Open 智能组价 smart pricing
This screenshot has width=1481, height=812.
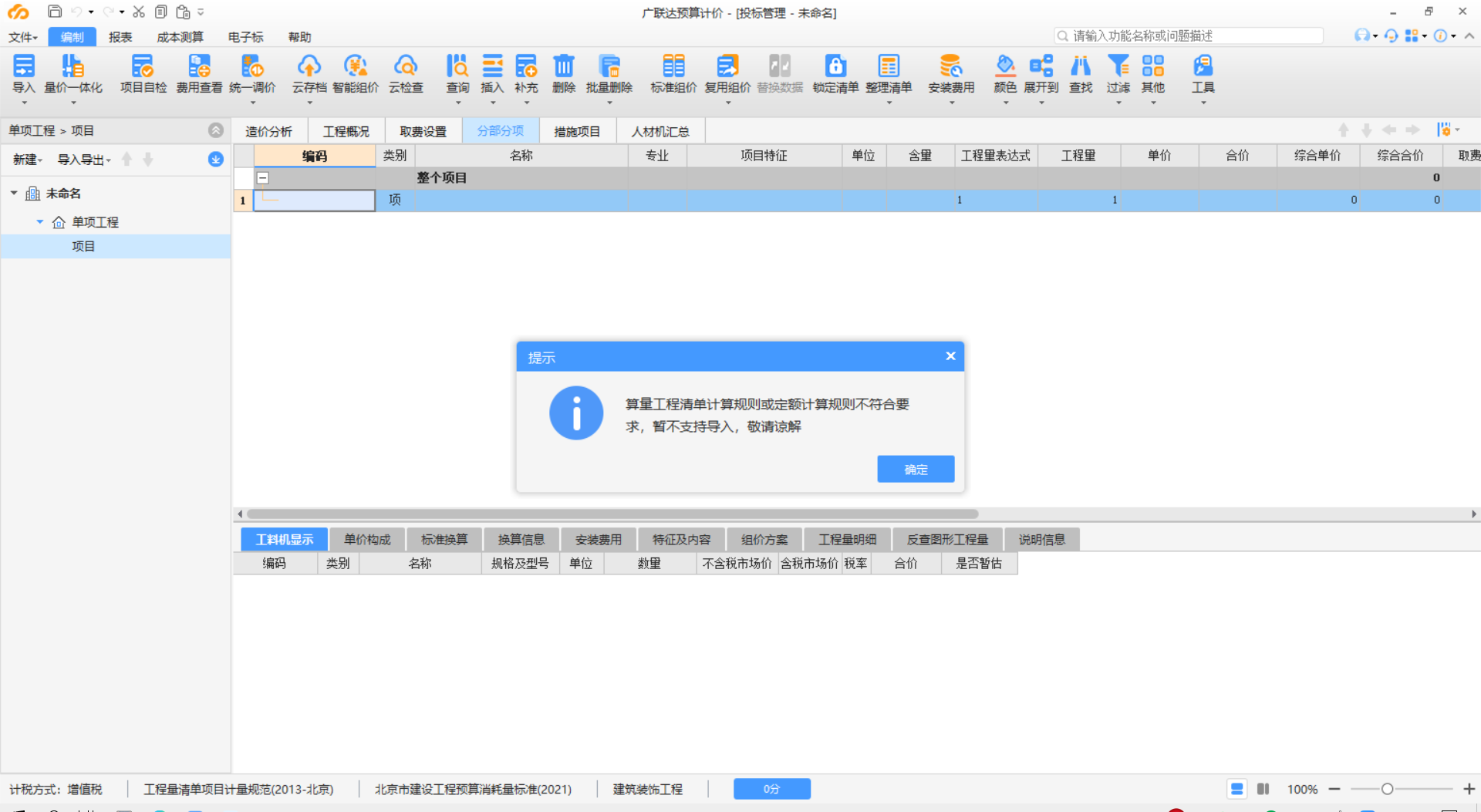(x=356, y=75)
